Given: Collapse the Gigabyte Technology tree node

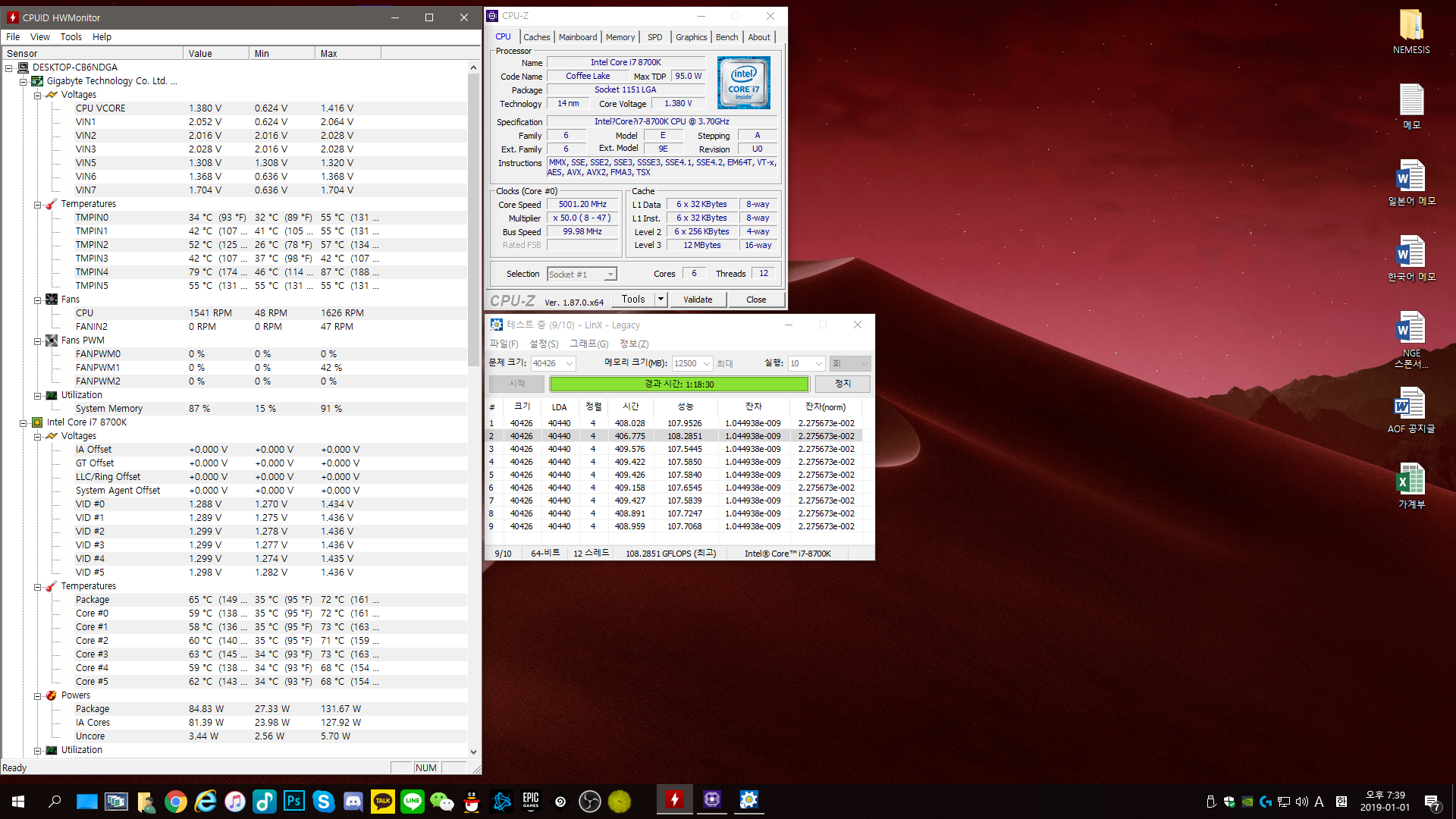Looking at the screenshot, I should point(23,81).
